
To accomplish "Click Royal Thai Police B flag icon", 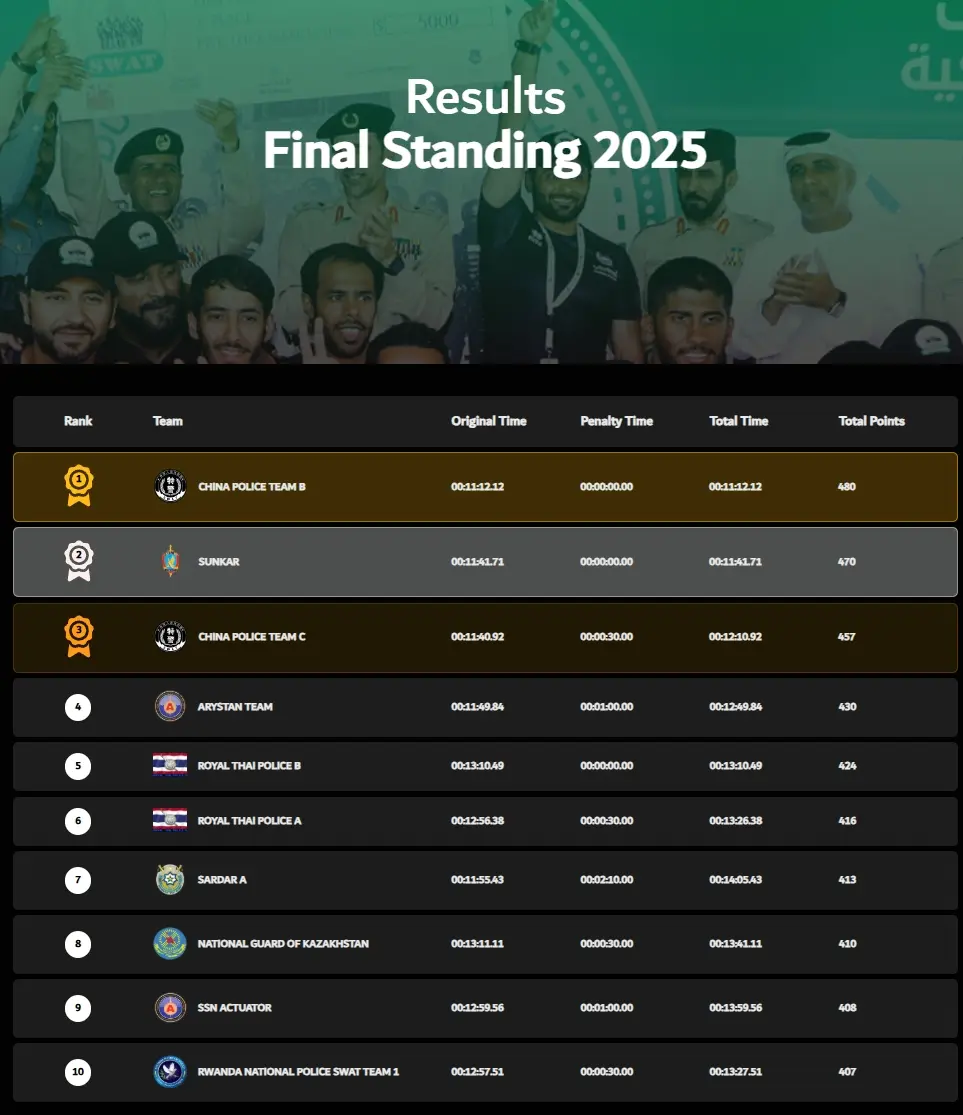I will point(170,765).
